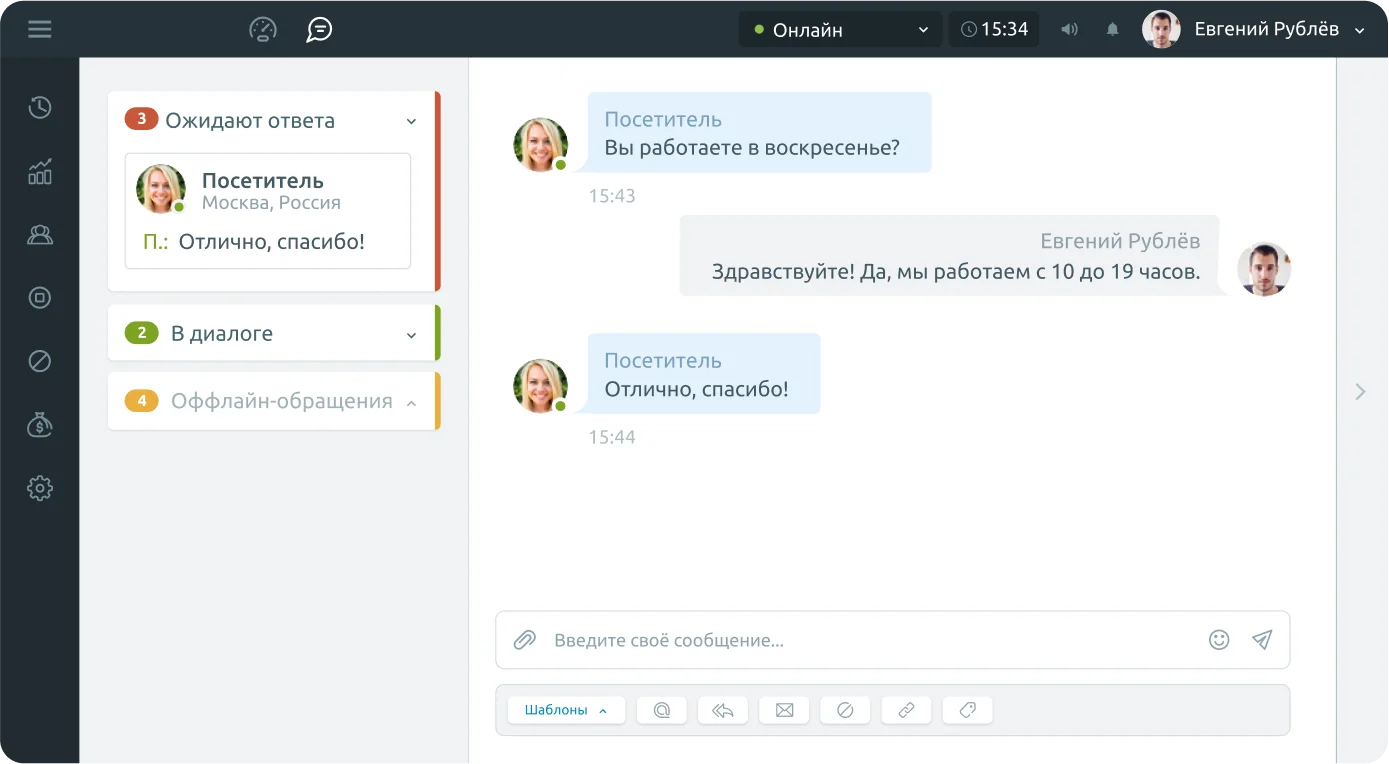Add a tag using the label icon
Screen dimensions: 1389x764
pos(967,709)
